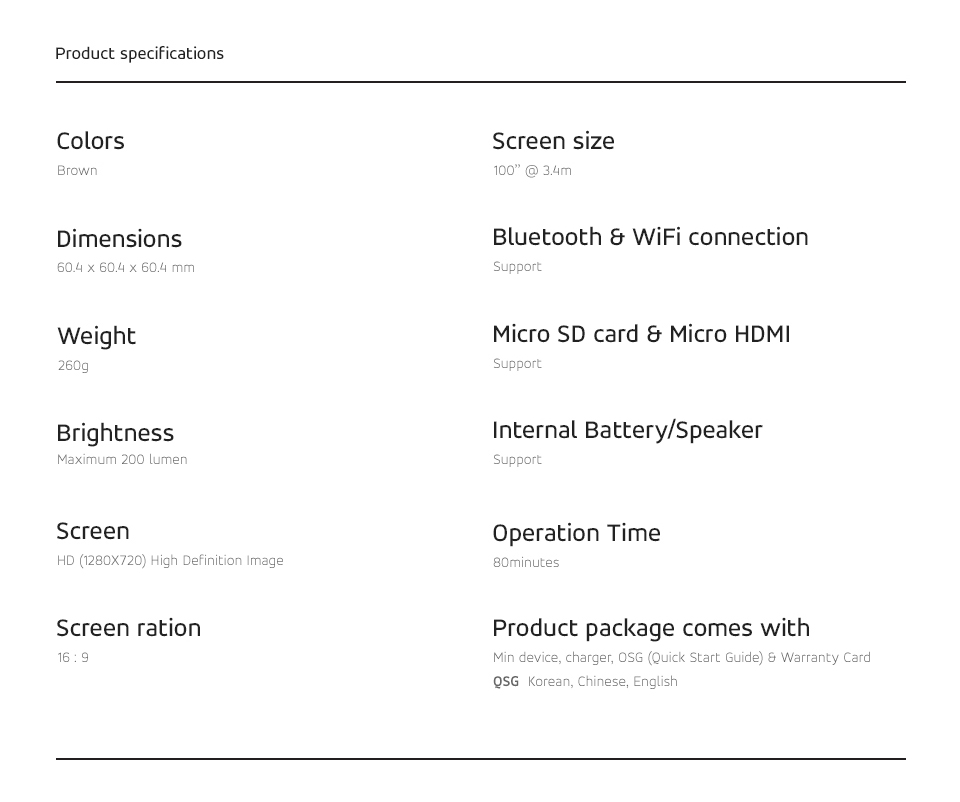
Task: Select the Screen ration heading
Action: tap(128, 629)
